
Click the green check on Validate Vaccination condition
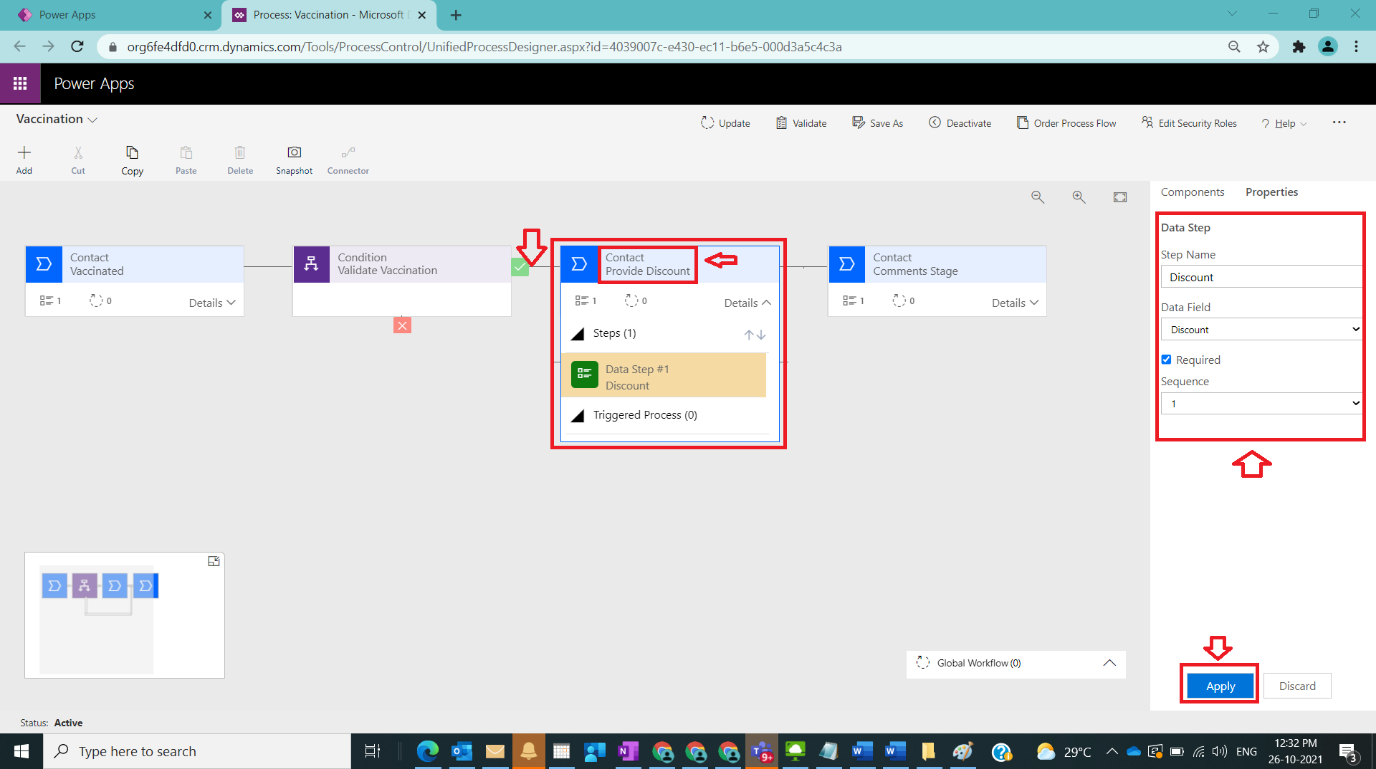point(519,267)
